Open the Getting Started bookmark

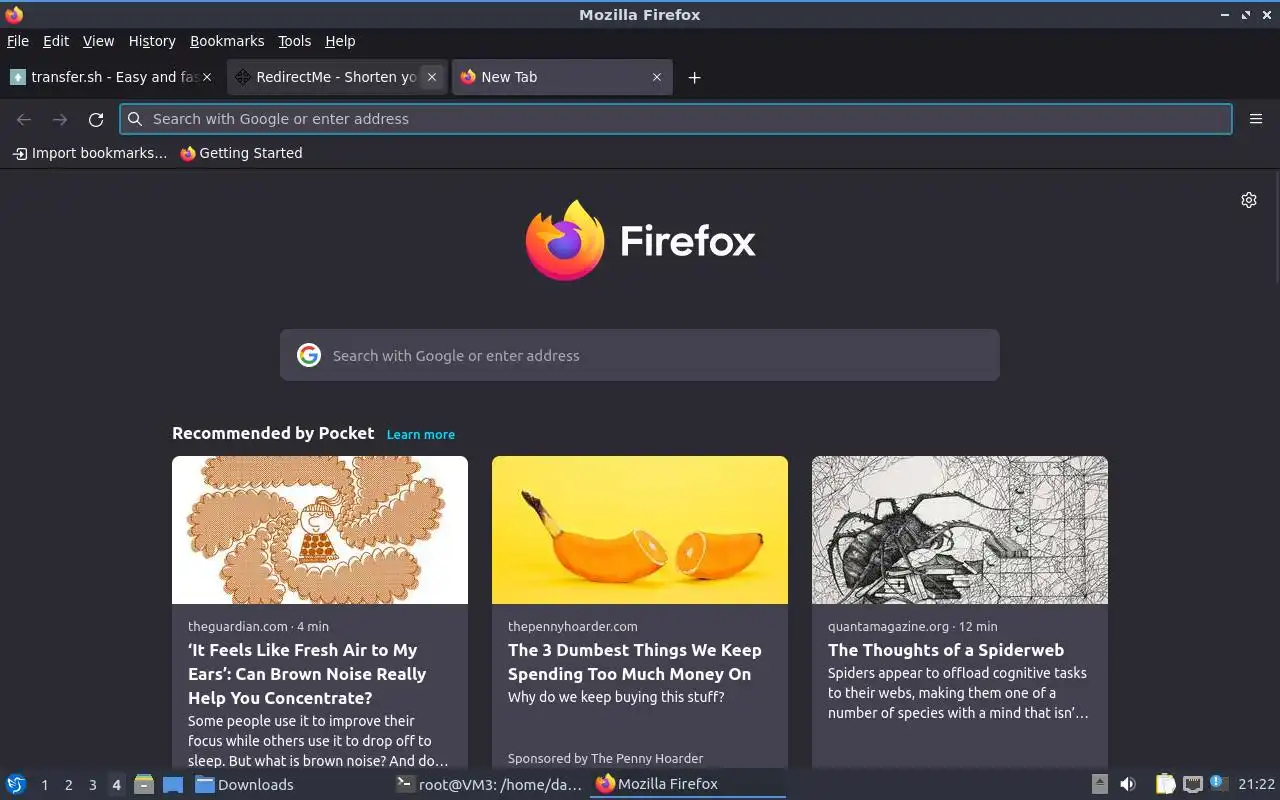pos(241,153)
